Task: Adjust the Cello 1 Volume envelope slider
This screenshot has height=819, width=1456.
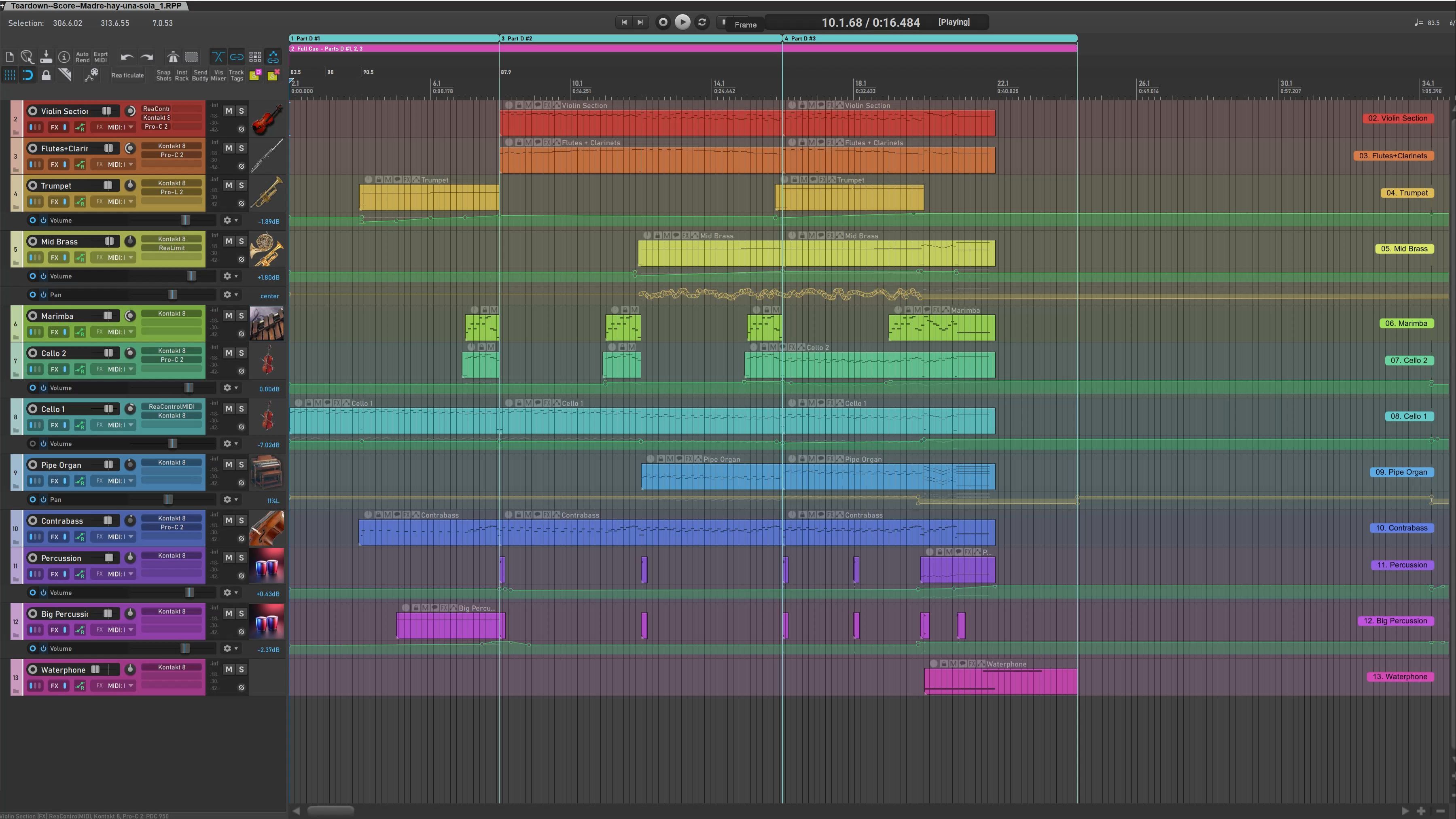Action: [172, 444]
